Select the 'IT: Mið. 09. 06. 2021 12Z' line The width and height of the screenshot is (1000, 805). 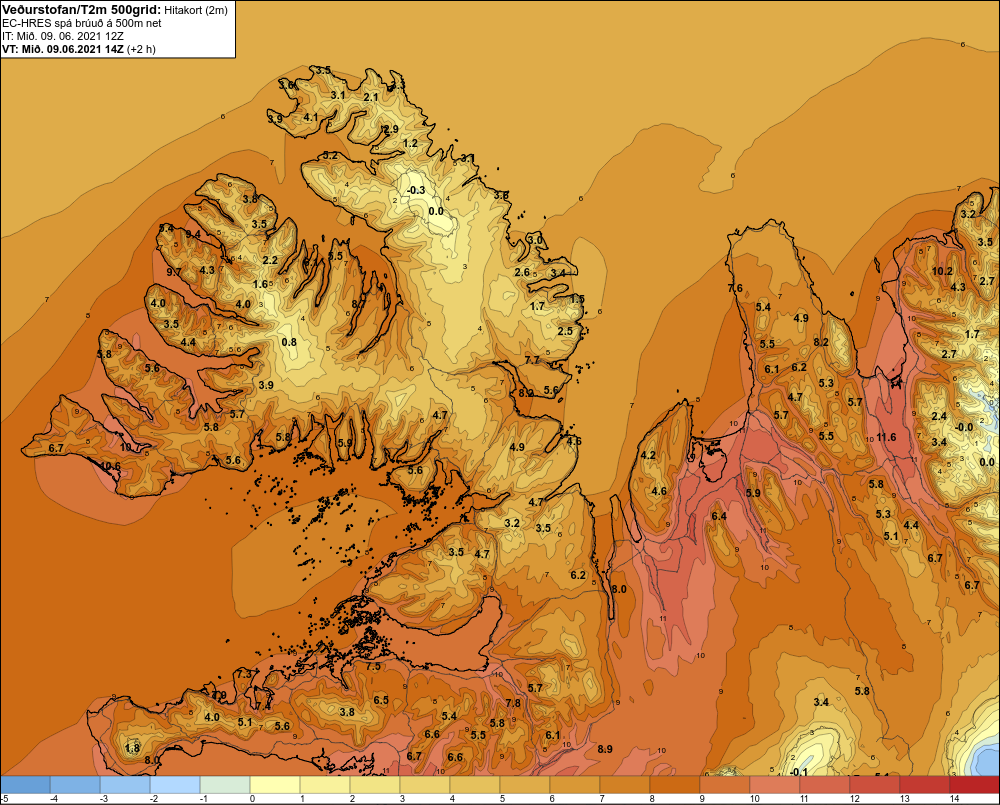(63, 36)
